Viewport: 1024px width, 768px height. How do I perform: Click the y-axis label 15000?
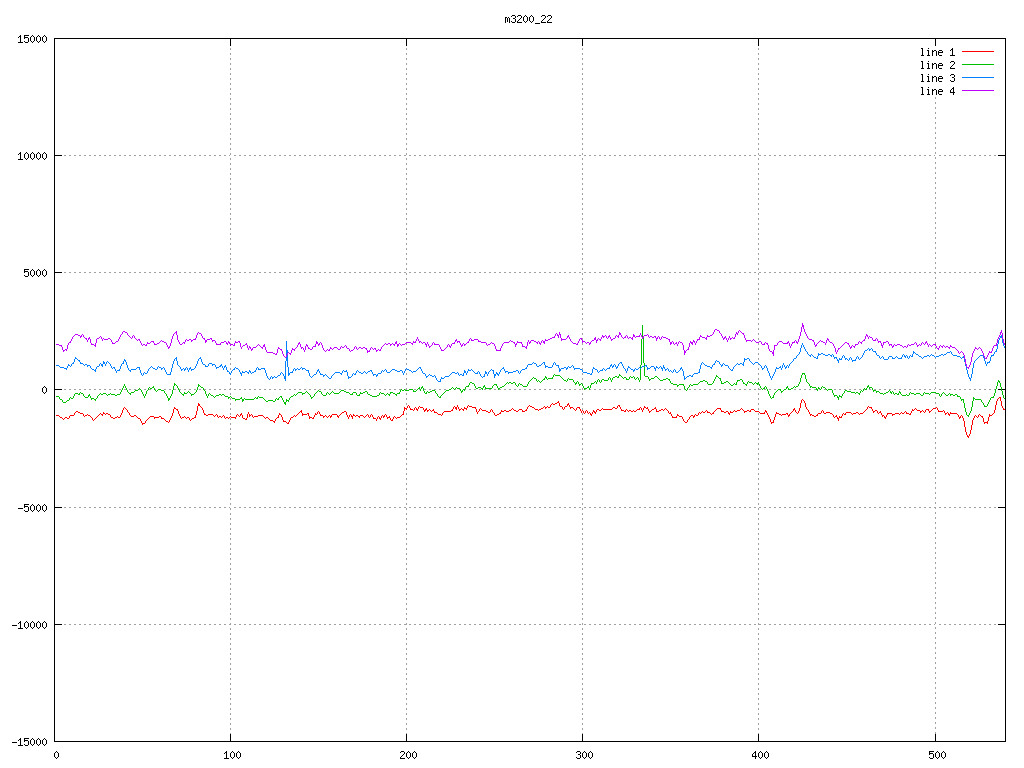32,39
